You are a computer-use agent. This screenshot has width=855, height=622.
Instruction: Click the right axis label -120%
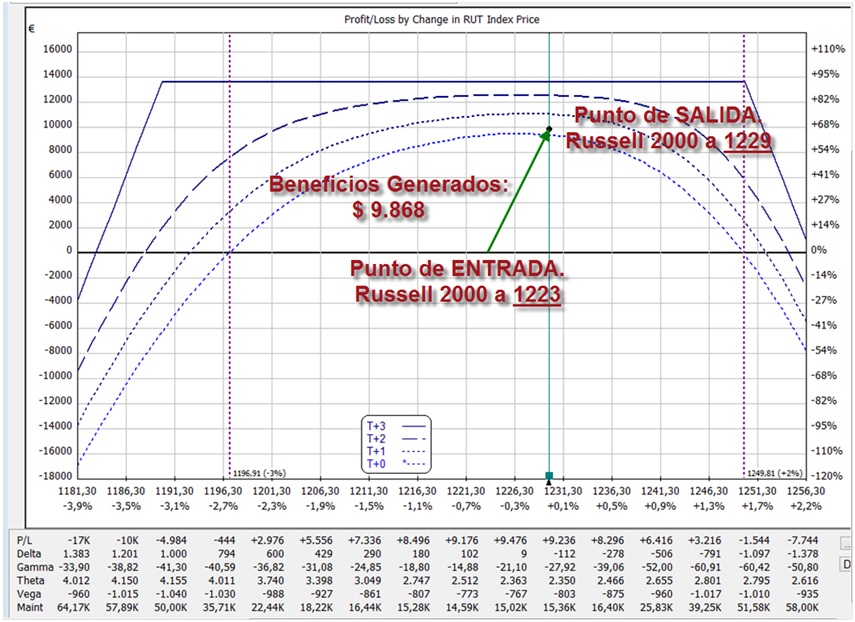tap(828, 476)
